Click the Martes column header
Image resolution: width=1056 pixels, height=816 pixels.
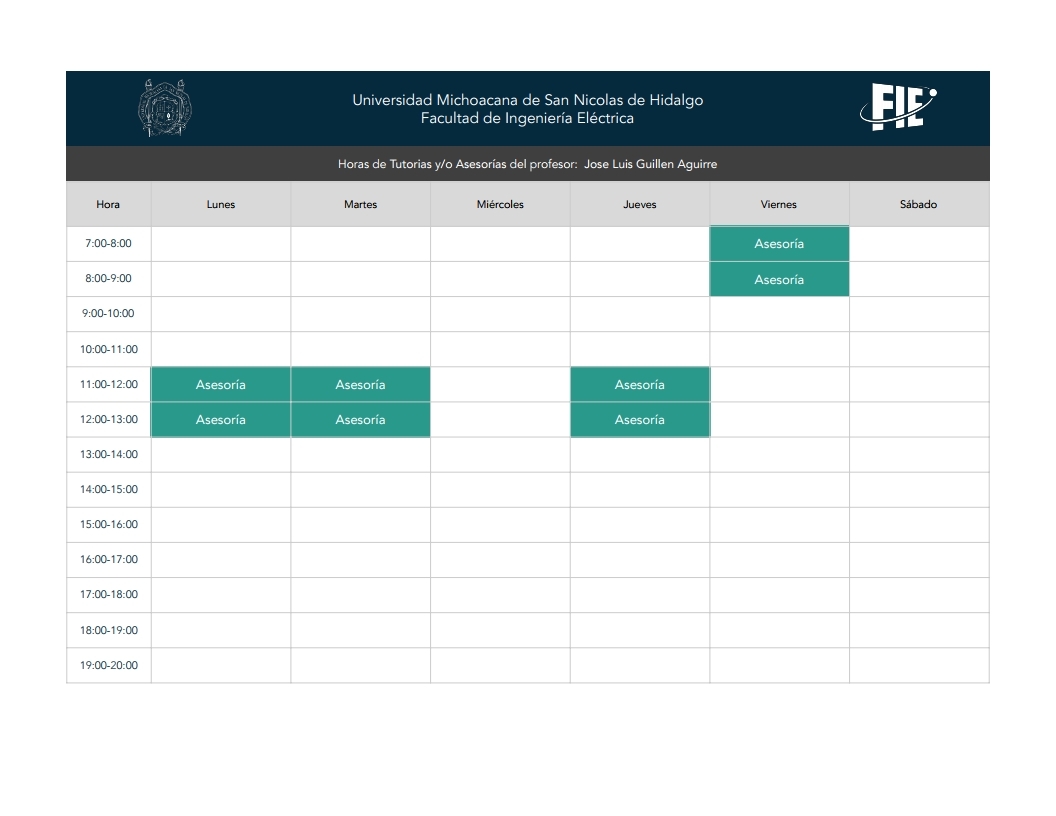coord(360,204)
